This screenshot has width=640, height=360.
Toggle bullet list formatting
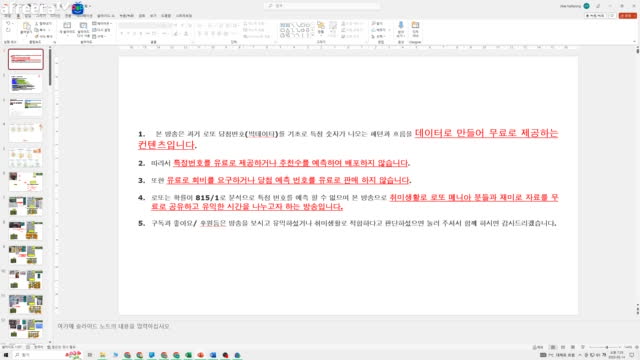tap(200, 25)
